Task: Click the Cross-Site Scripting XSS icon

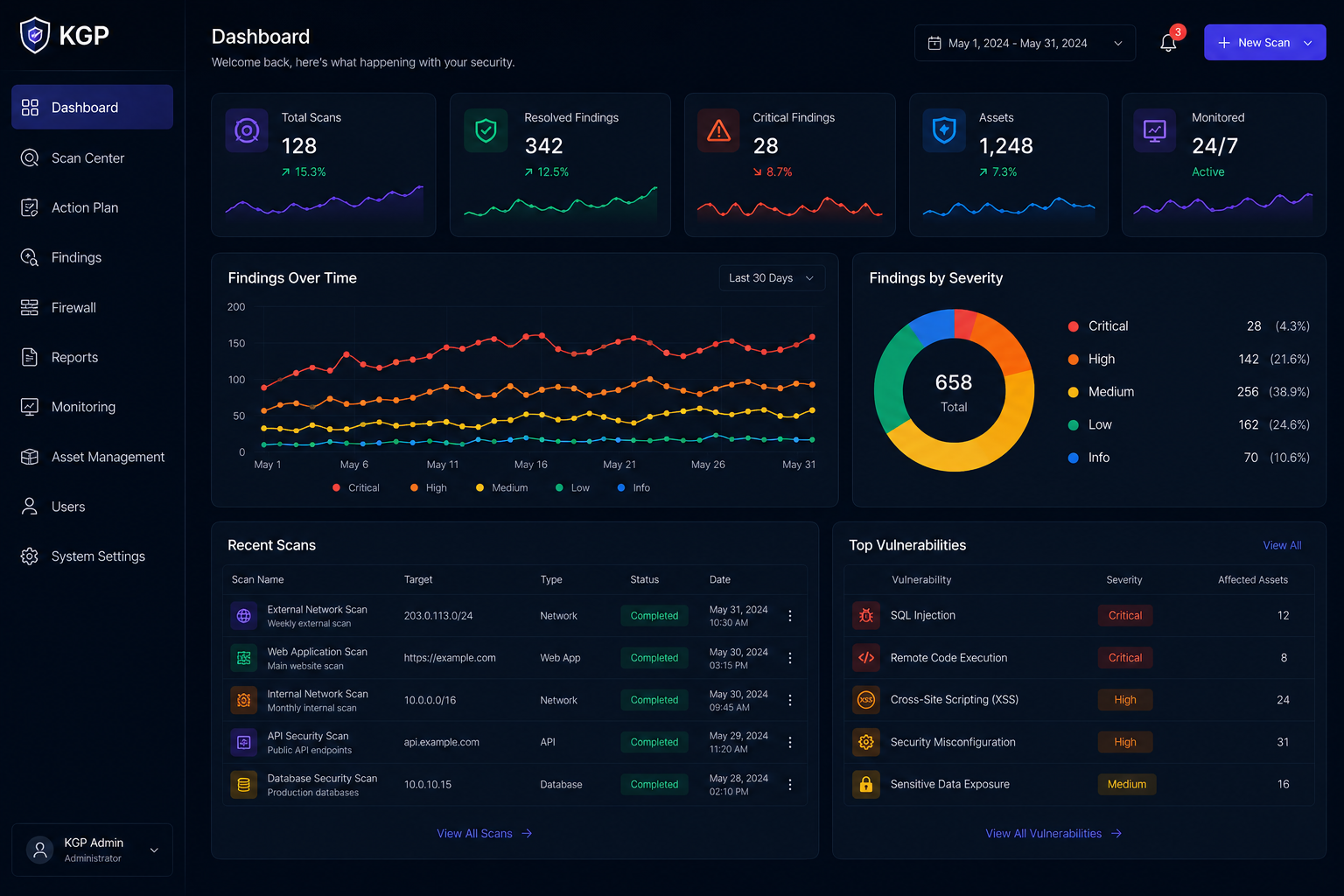Action: click(866, 700)
